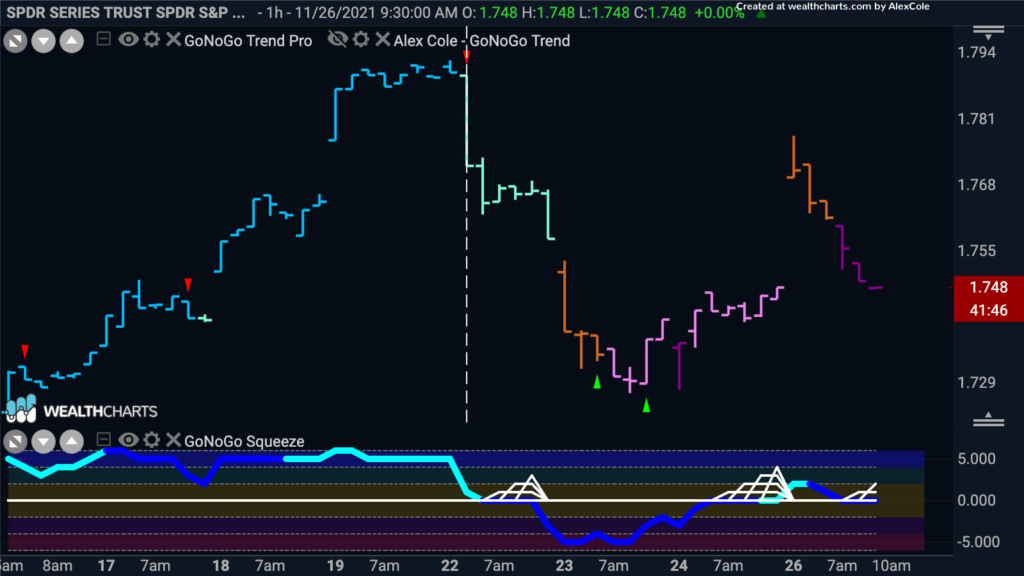Collapse the GoNoGo Squeeze indicator legend
The image size is (1024, 576).
point(103,440)
